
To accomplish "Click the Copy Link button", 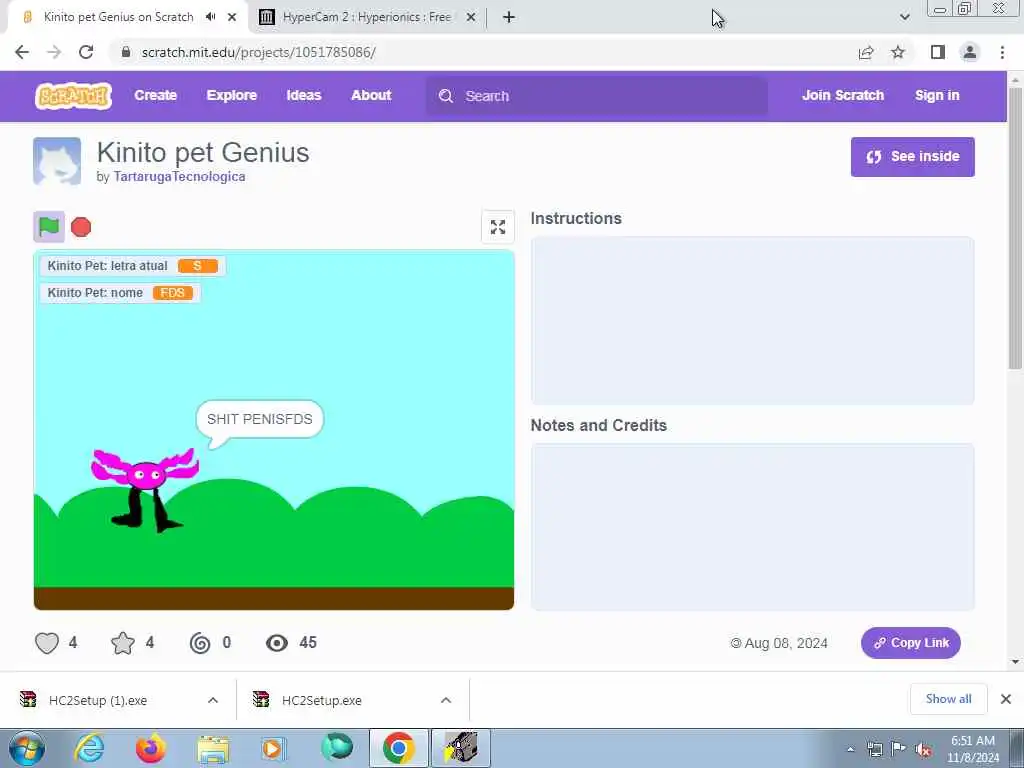I will click(x=910, y=643).
